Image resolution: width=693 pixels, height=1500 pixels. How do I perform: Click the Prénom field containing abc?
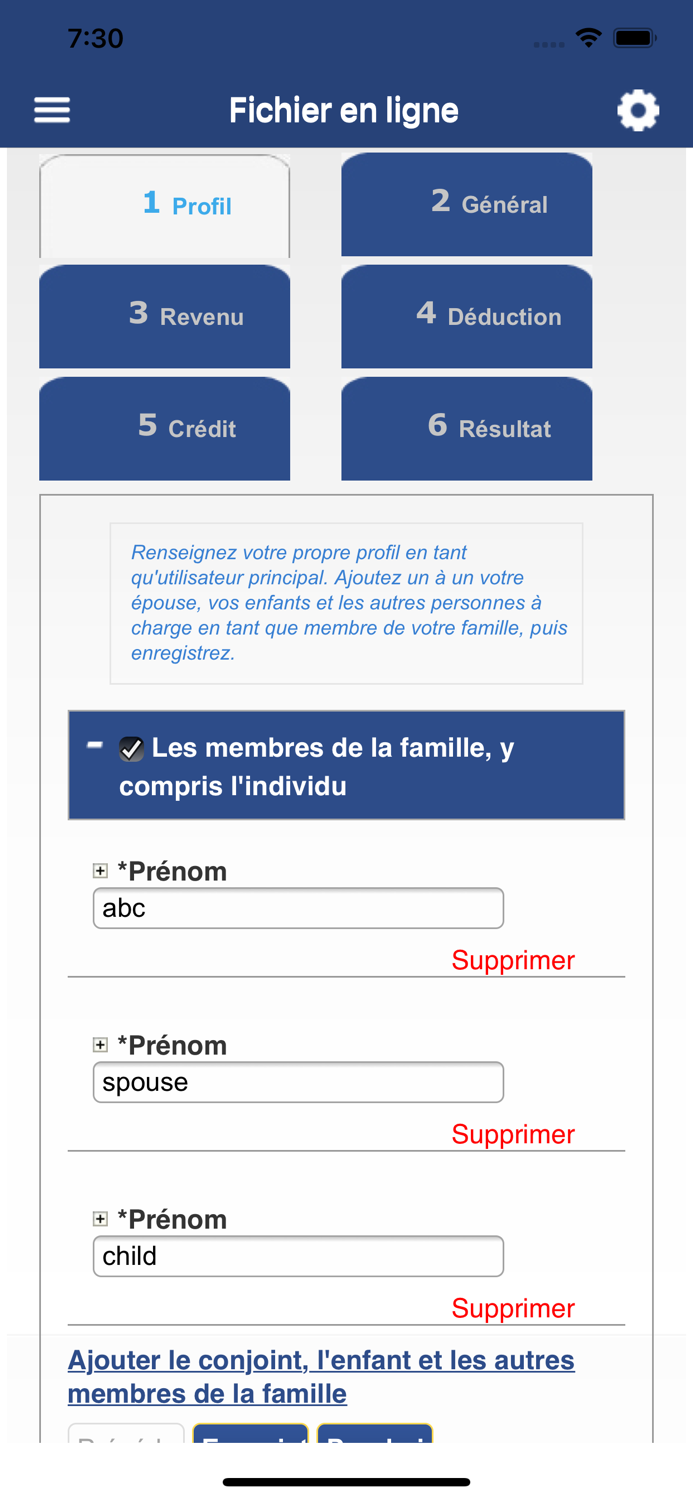coord(298,907)
